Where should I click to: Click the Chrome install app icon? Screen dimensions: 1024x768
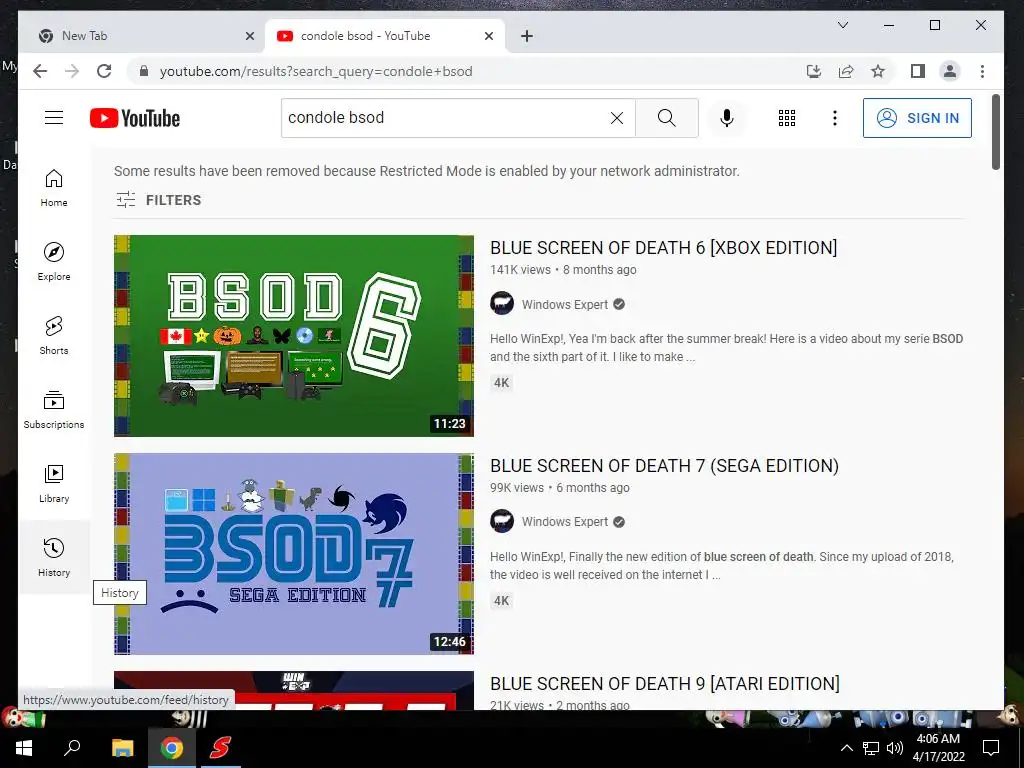pos(814,71)
